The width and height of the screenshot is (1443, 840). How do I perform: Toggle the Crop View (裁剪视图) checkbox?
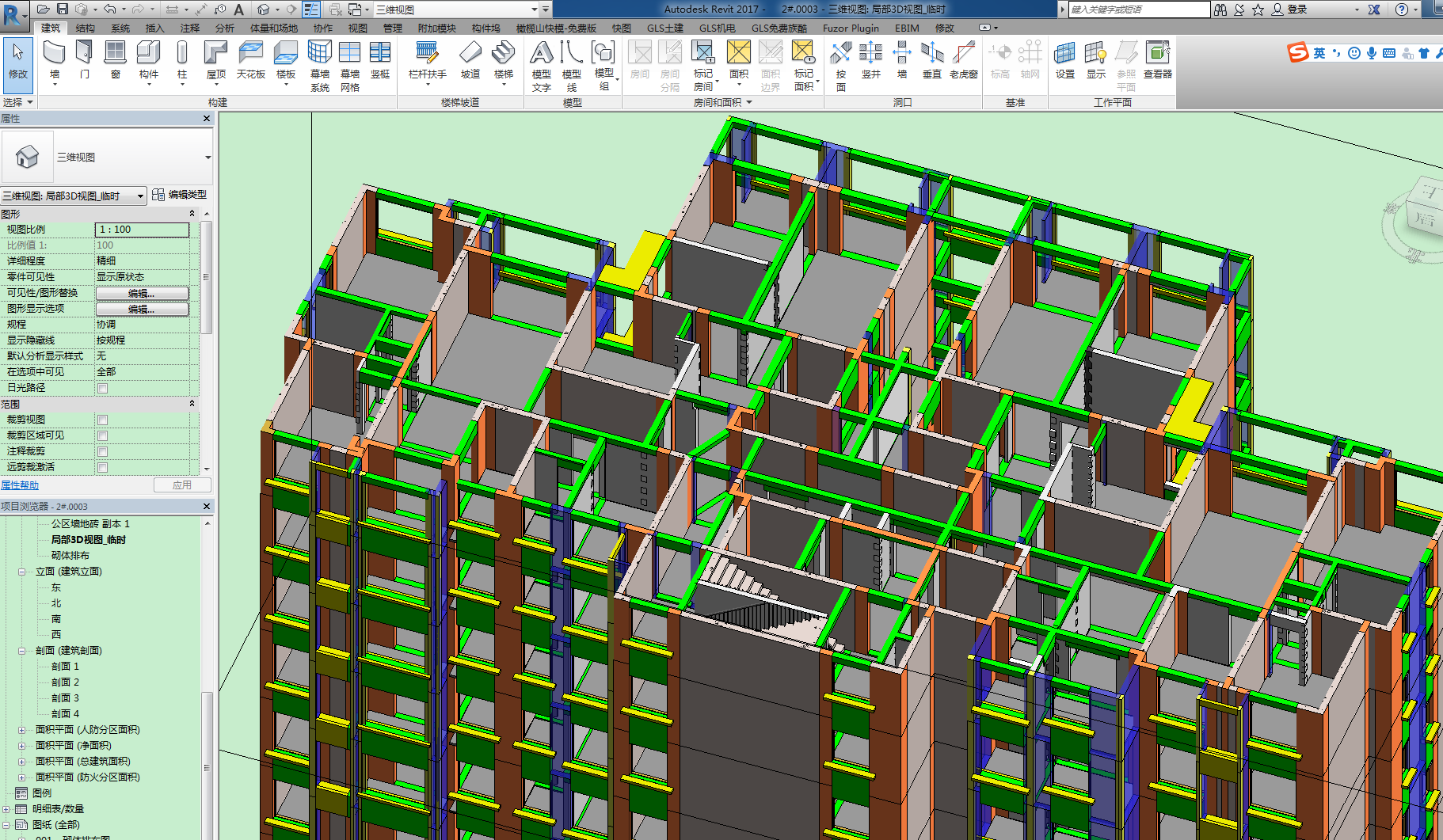102,420
